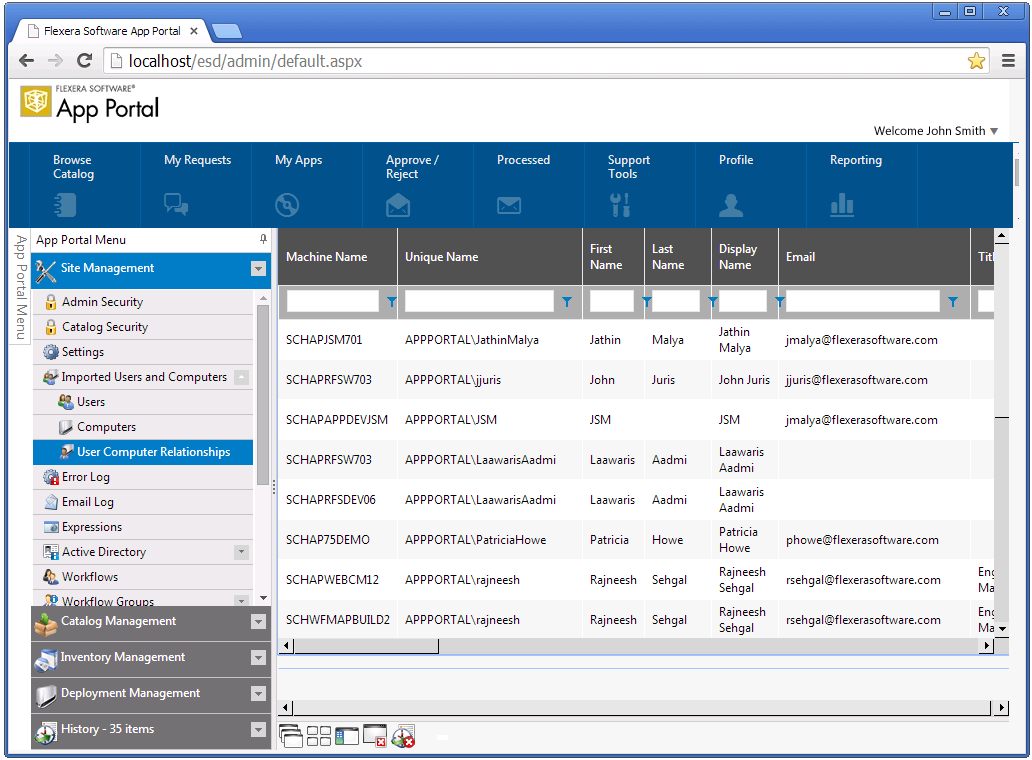
Task: Close the Flexera Software App Portal tab
Action: [x=194, y=31]
